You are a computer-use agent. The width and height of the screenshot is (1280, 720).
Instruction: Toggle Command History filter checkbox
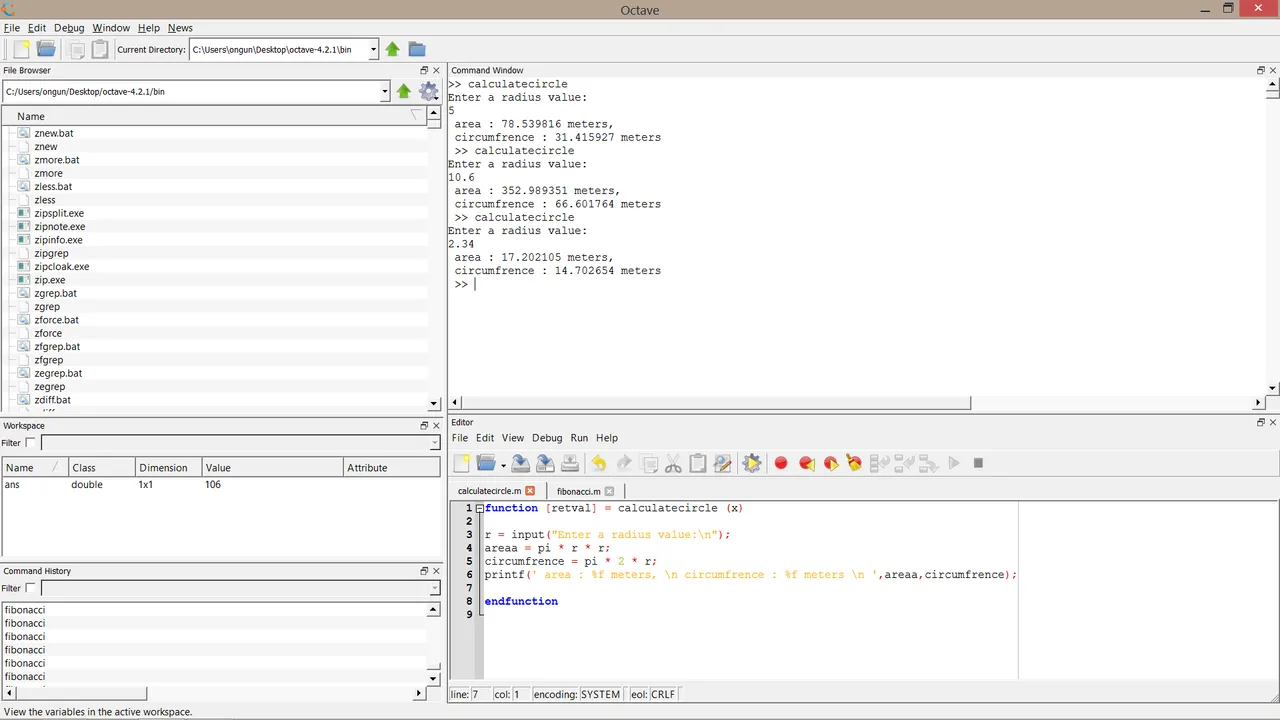(x=30, y=588)
